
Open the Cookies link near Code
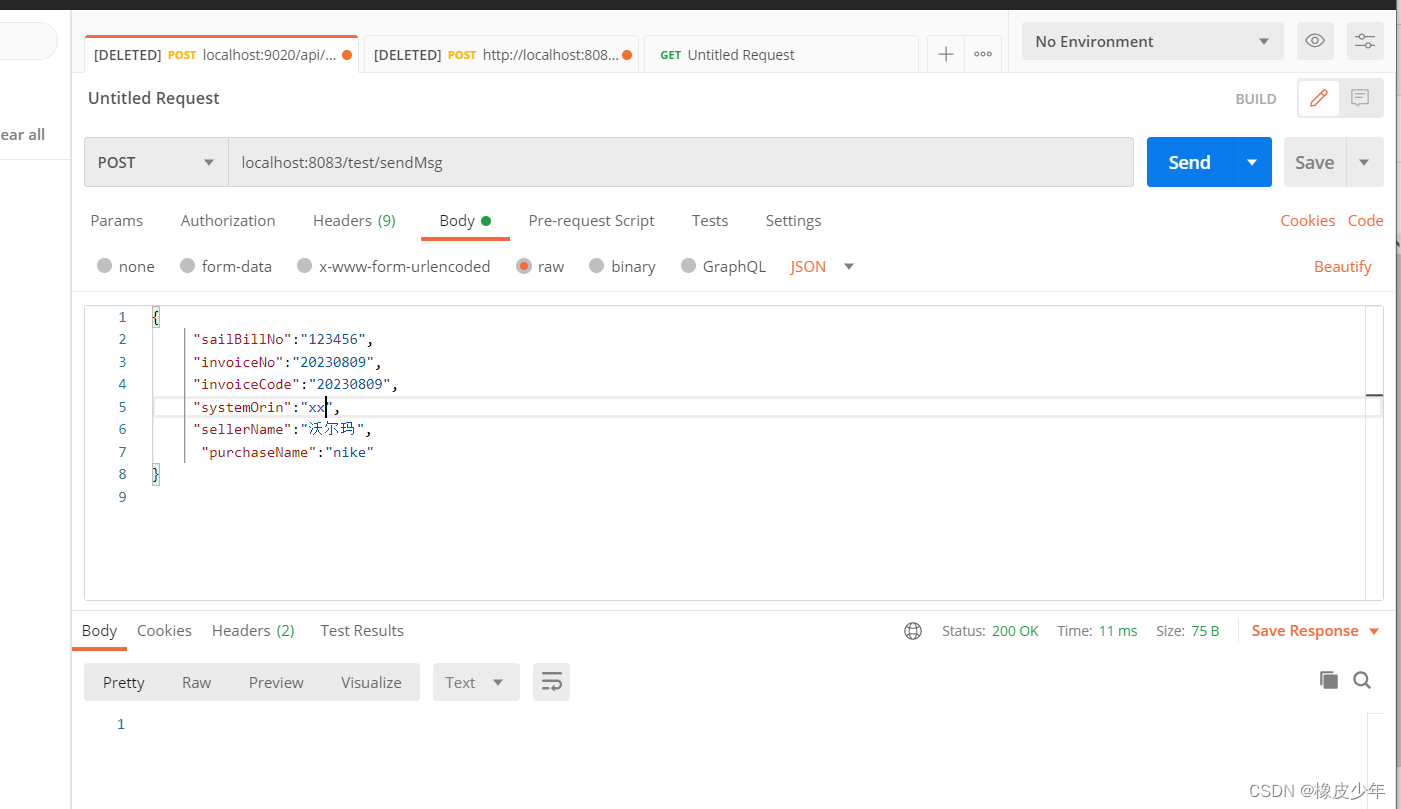pyautogui.click(x=1307, y=220)
